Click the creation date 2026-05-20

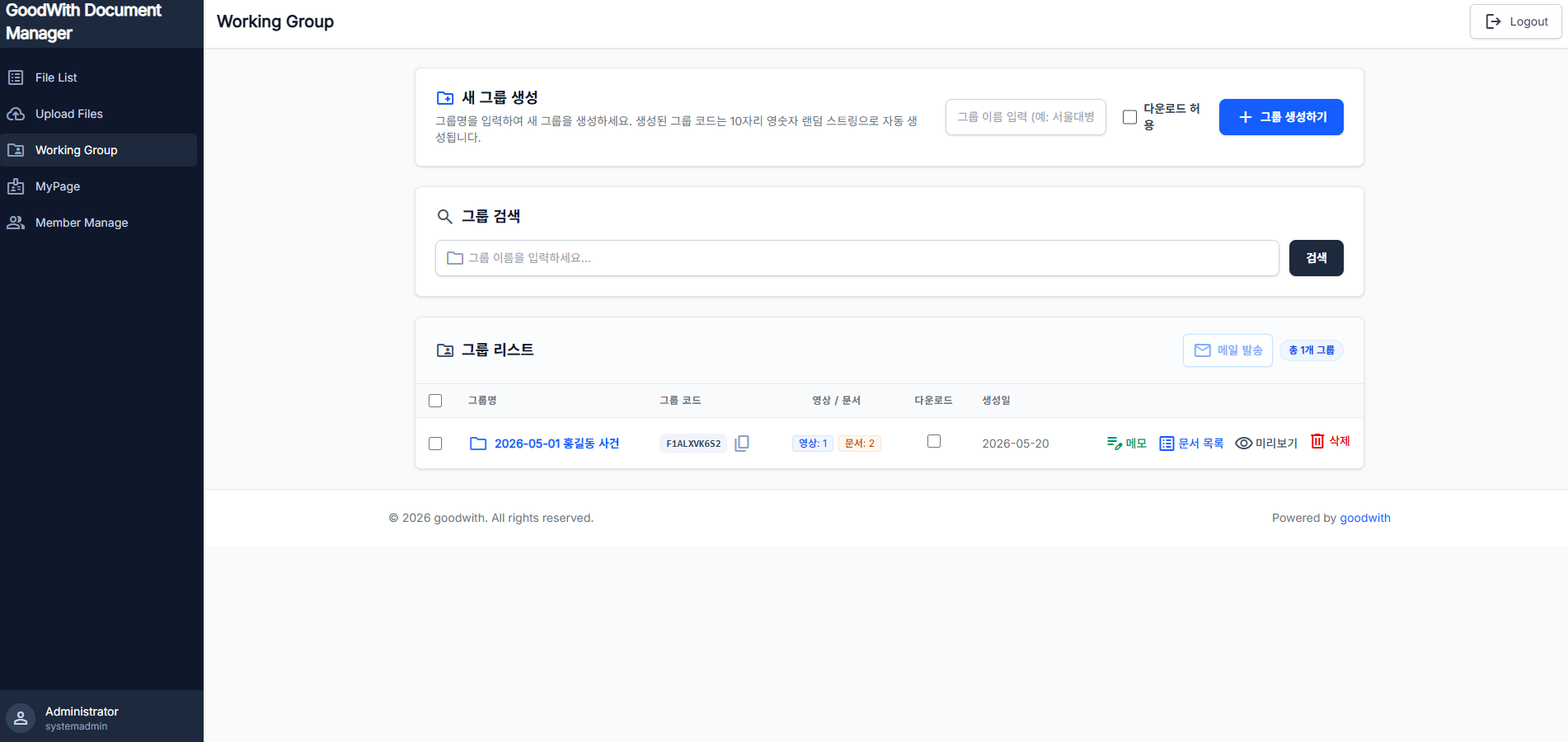(1016, 444)
